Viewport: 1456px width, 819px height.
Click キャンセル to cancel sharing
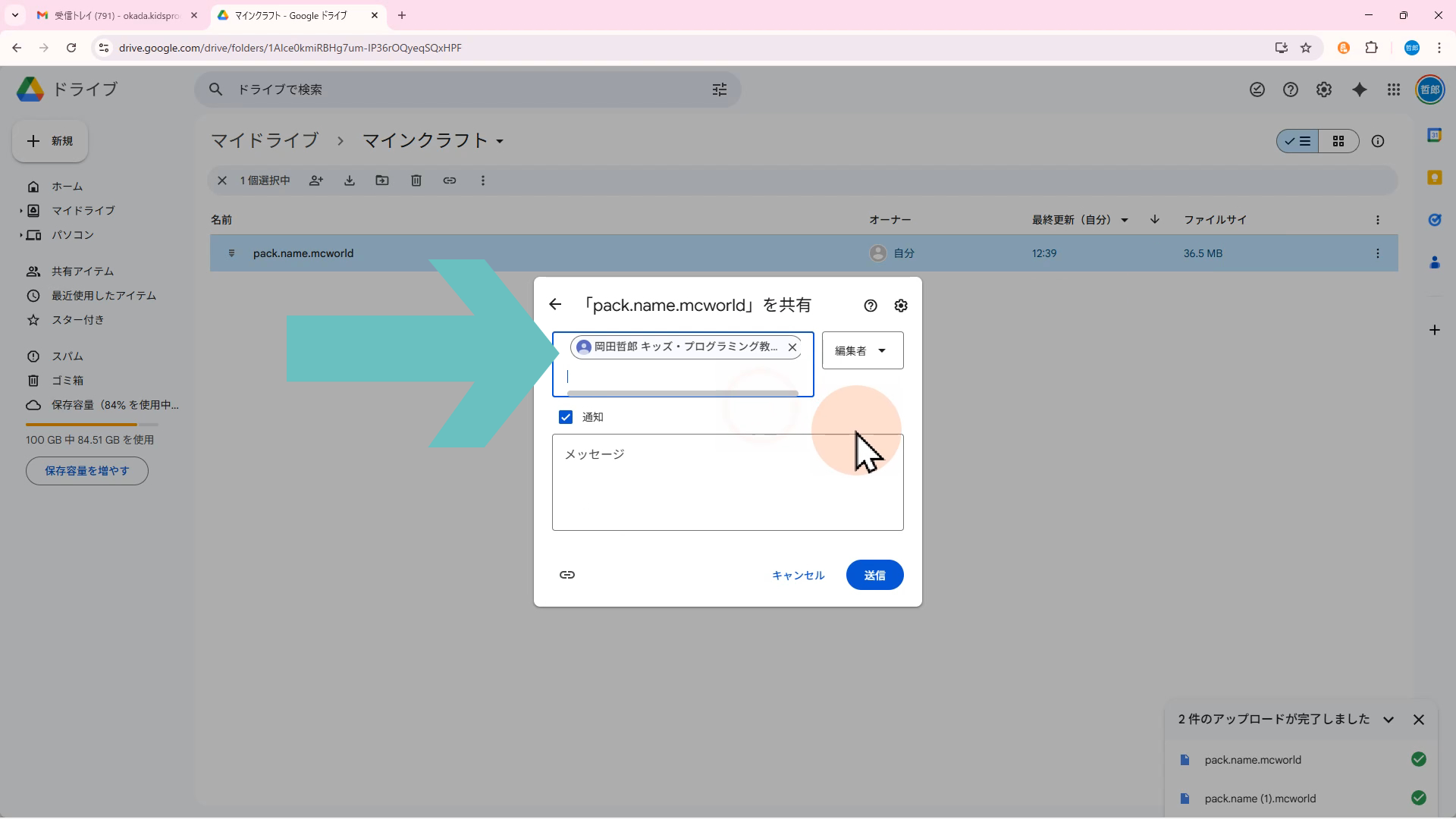(x=798, y=575)
